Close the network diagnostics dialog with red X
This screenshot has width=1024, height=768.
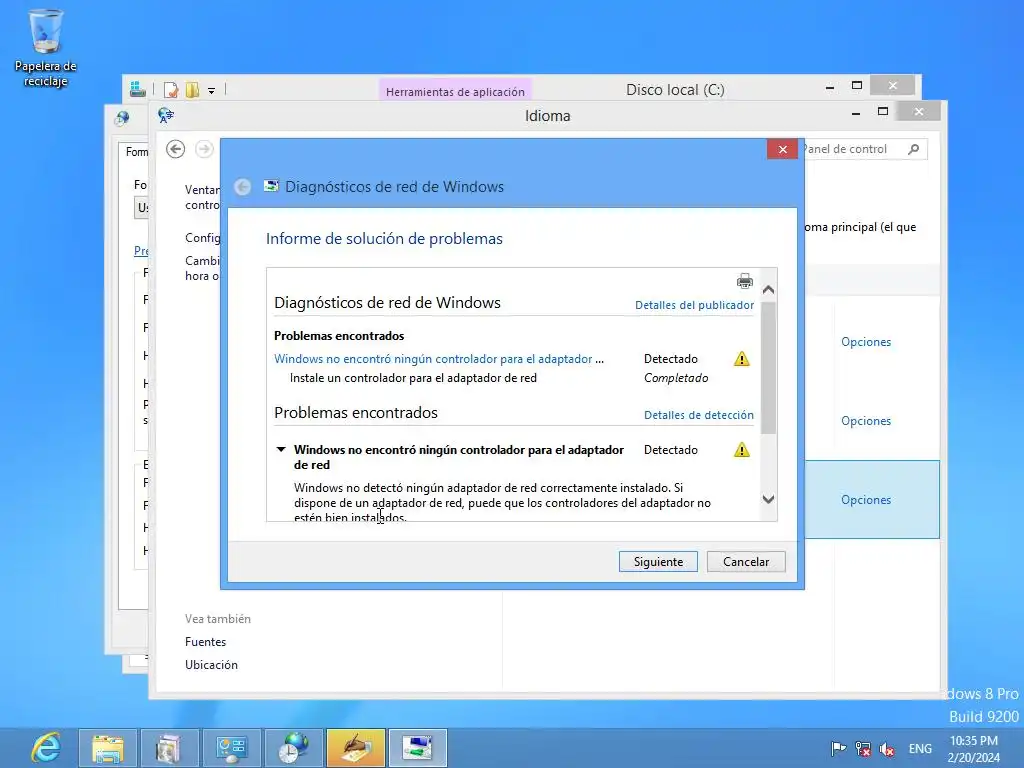(782, 150)
